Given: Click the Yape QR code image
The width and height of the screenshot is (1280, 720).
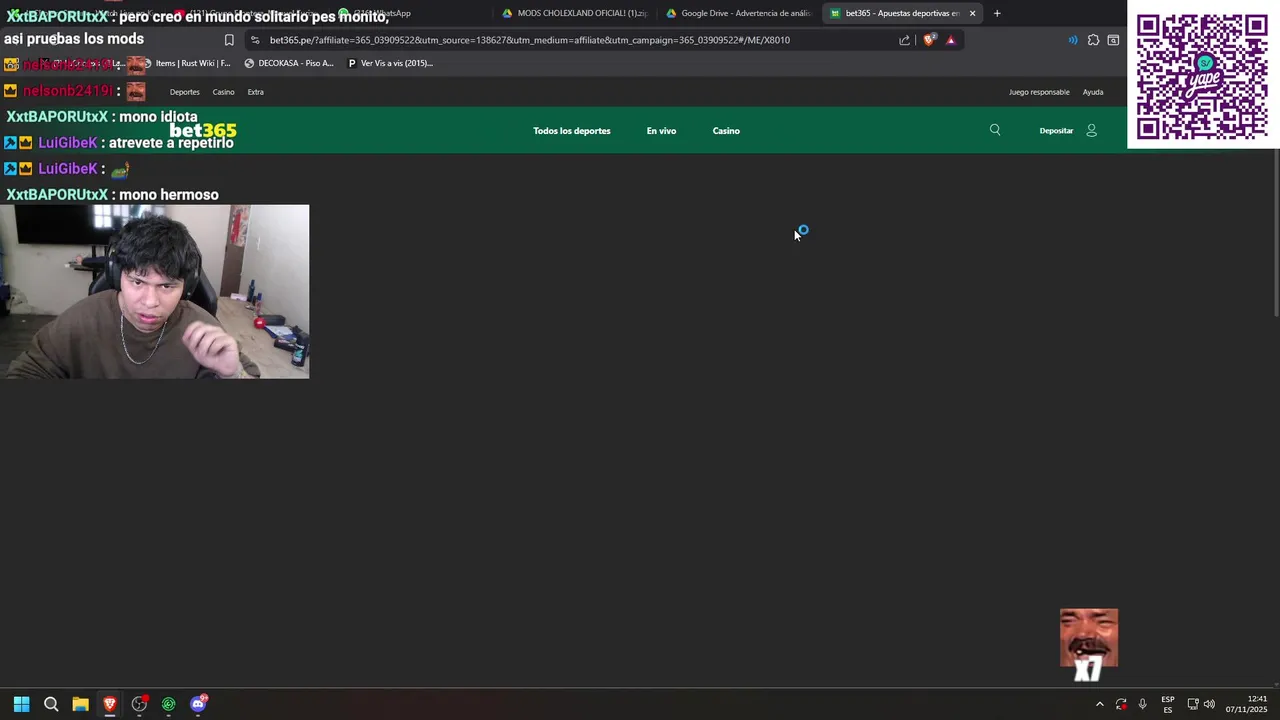Looking at the screenshot, I should 1203,76.
